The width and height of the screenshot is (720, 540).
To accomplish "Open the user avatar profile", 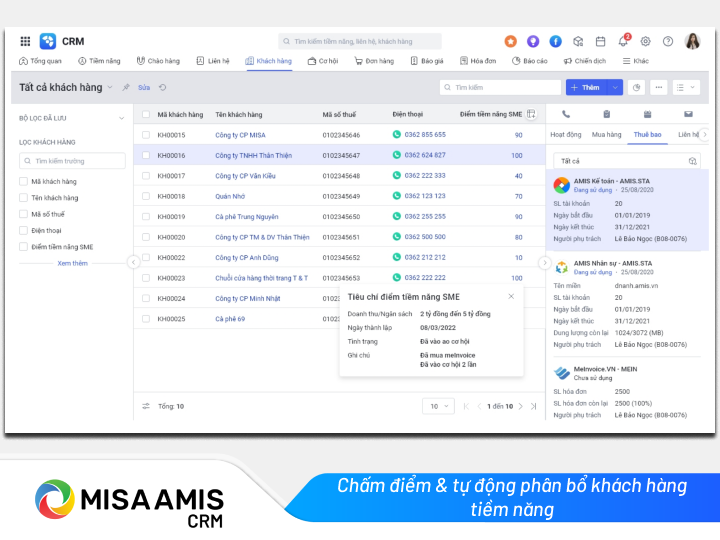I will tap(692, 41).
